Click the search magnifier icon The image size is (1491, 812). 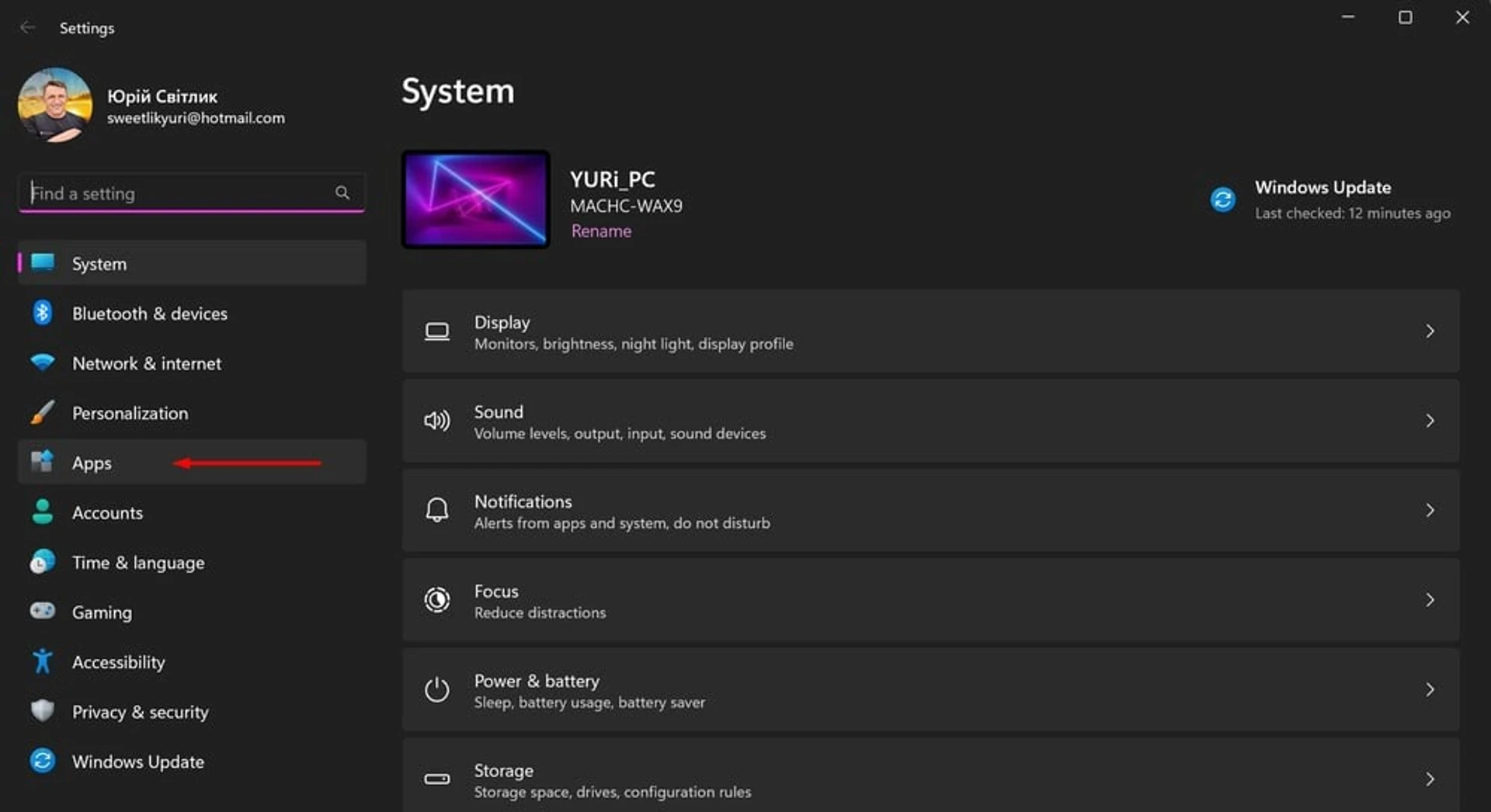[x=342, y=193]
